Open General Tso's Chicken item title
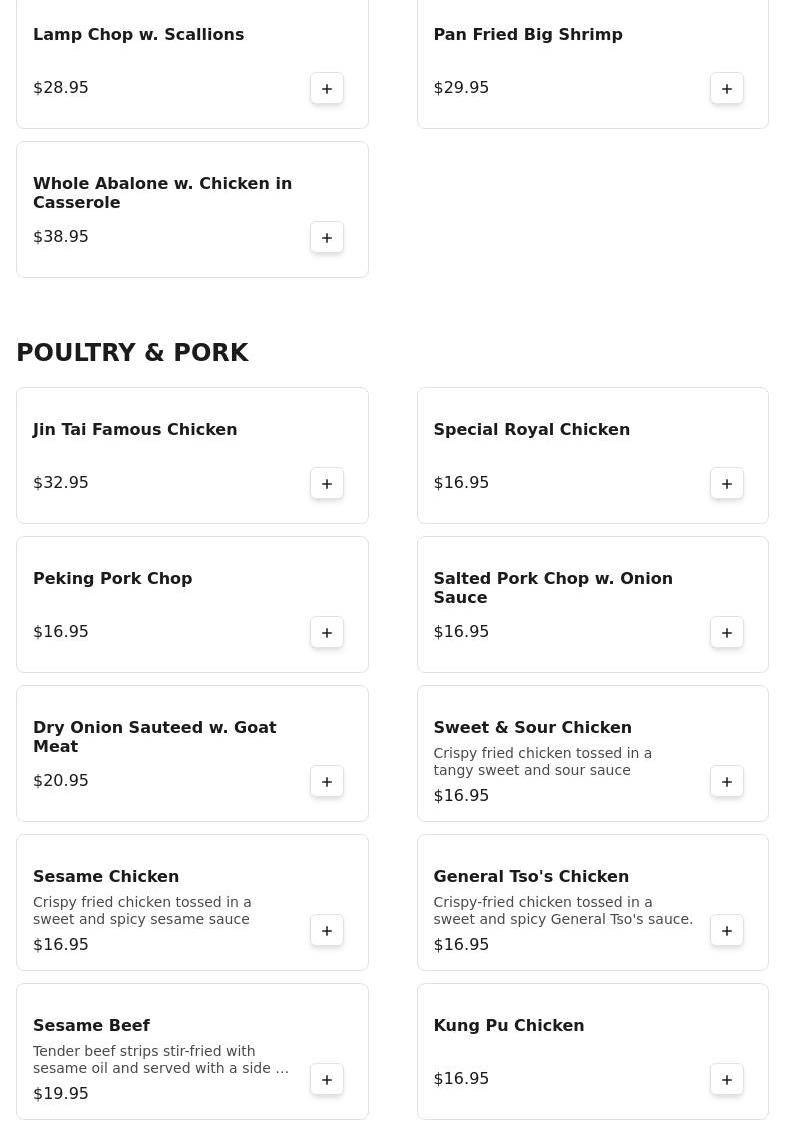This screenshot has height=1123, width=785. click(531, 876)
